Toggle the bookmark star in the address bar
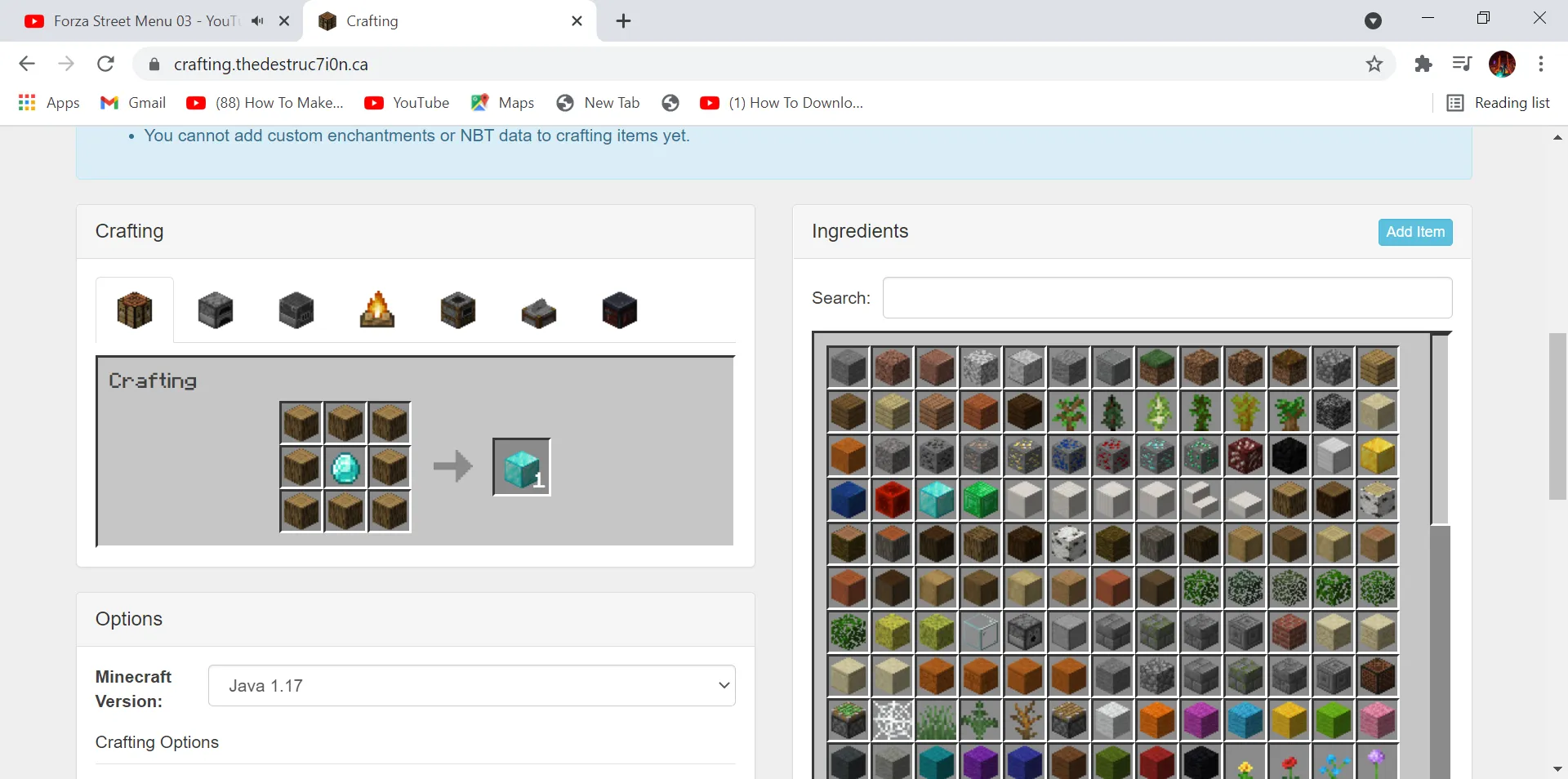This screenshot has height=779, width=1568. click(1374, 64)
